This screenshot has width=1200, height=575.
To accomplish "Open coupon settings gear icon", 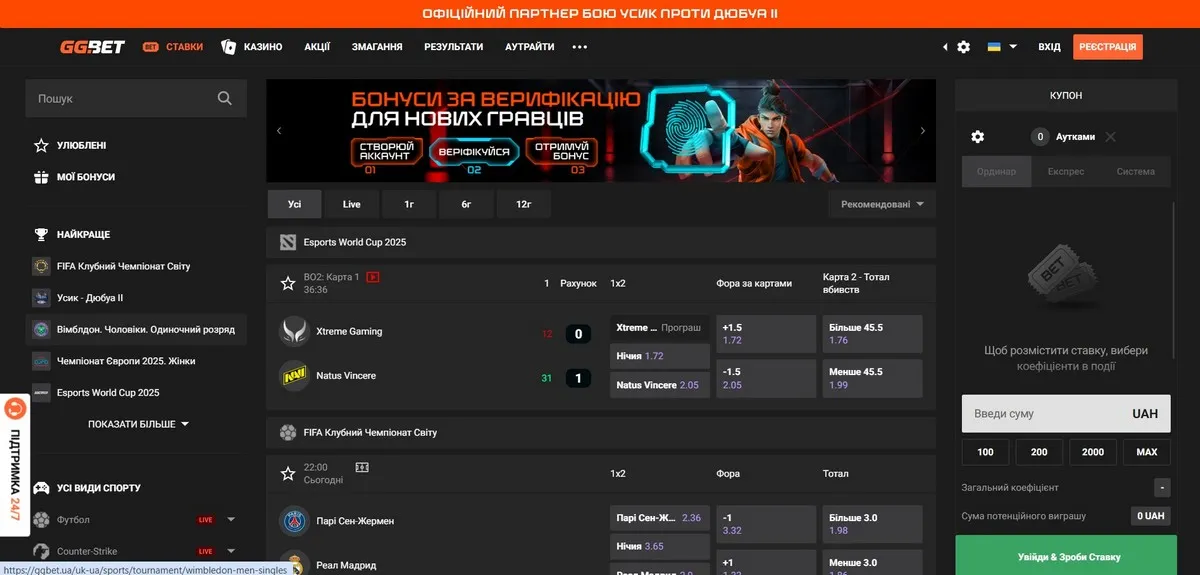I will [978, 137].
